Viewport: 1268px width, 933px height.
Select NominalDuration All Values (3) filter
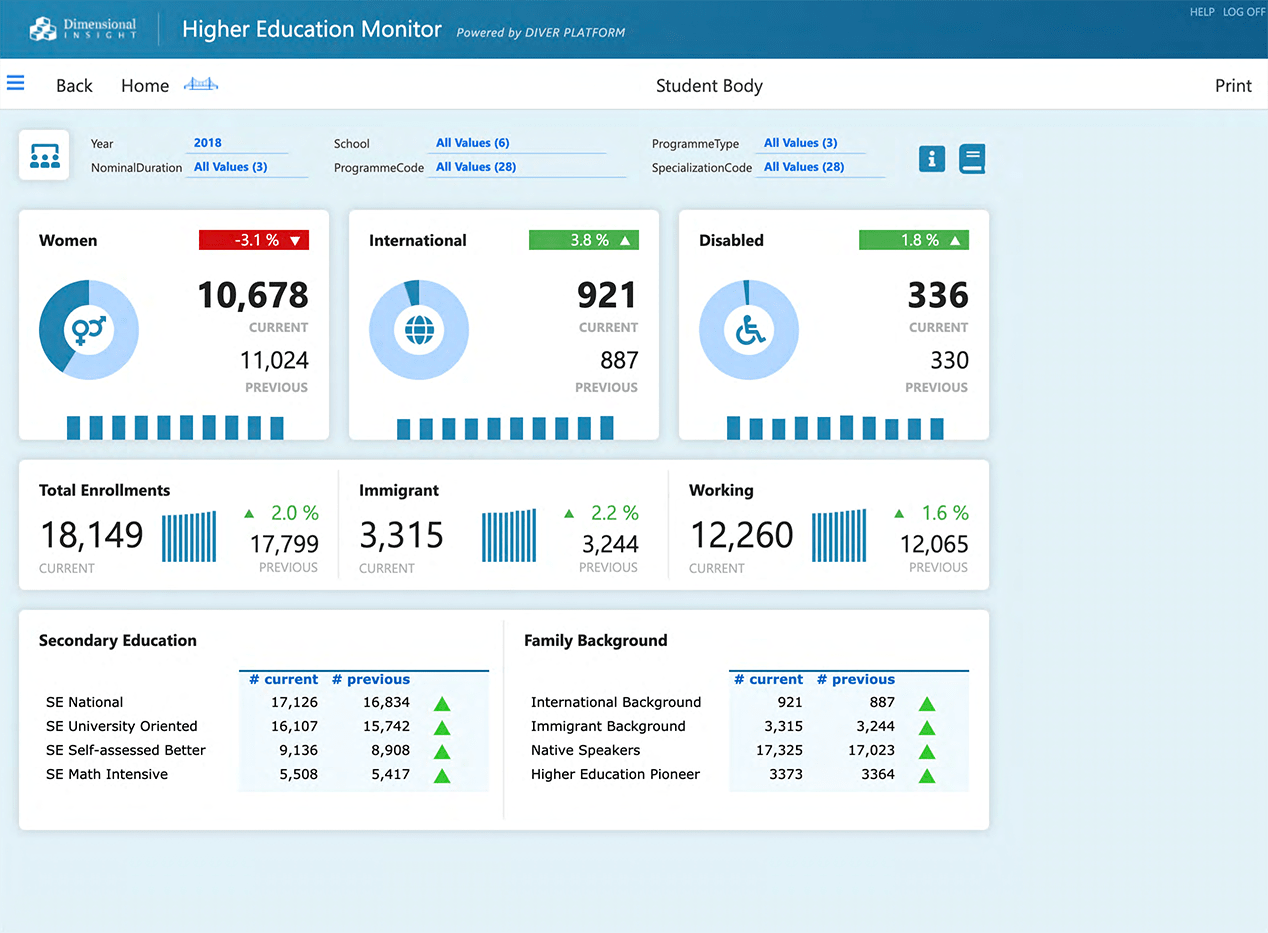tap(230, 167)
